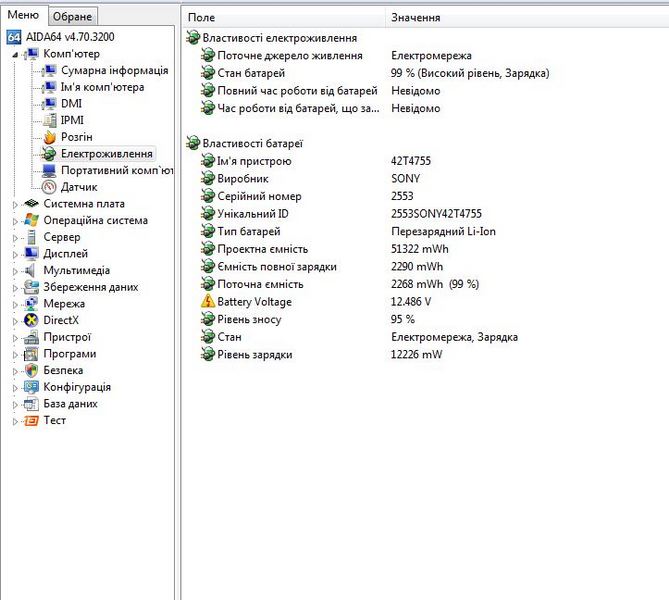Click the flame icon next to Розгін

click(49, 137)
